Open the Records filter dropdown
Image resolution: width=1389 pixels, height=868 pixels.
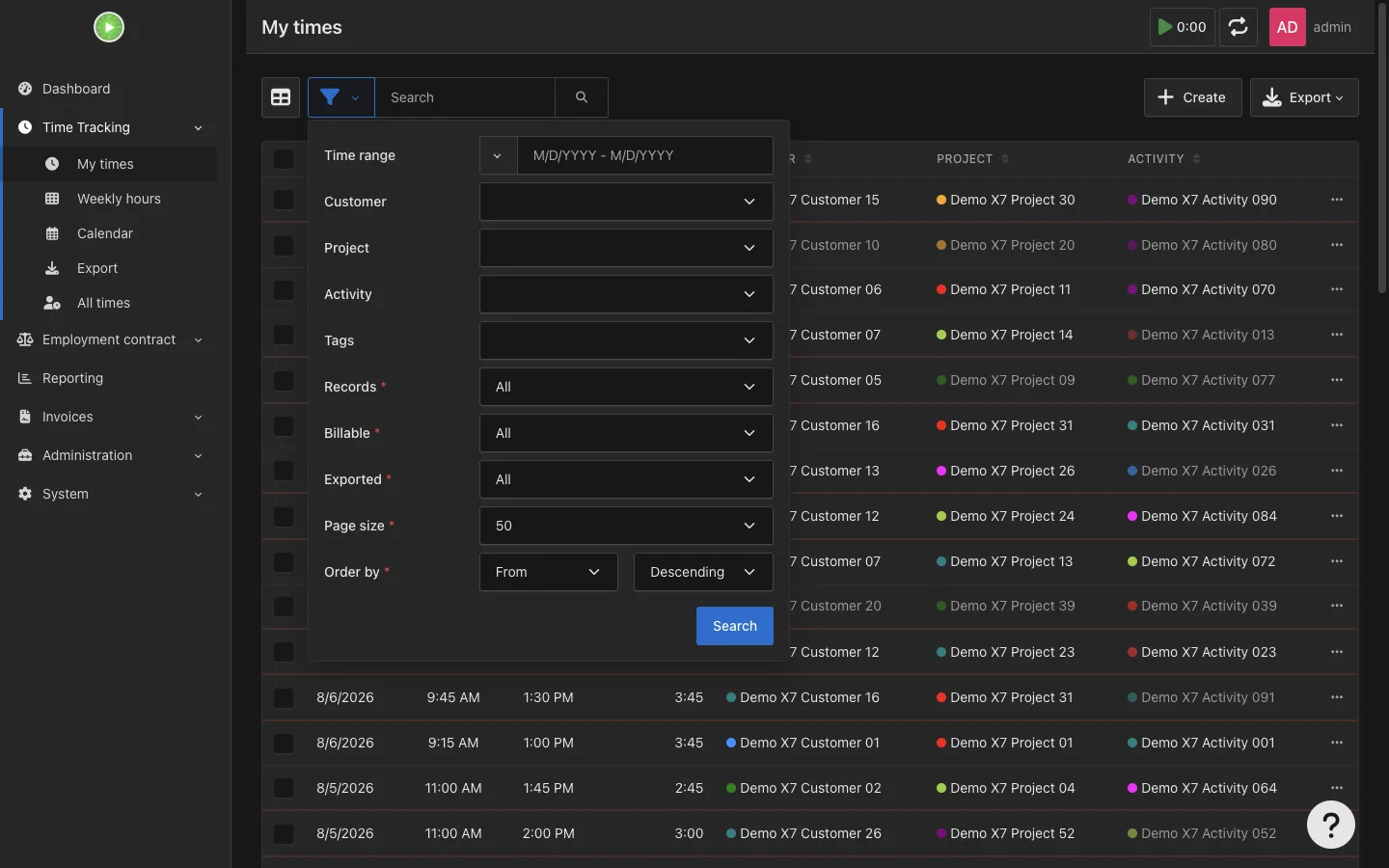click(x=626, y=387)
